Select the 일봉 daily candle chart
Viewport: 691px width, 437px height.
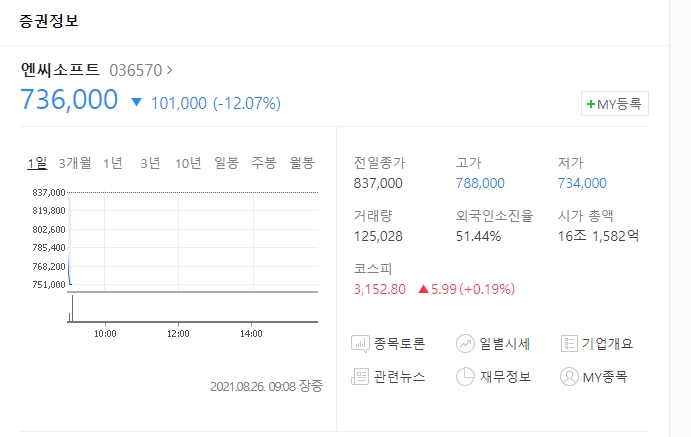(227, 163)
